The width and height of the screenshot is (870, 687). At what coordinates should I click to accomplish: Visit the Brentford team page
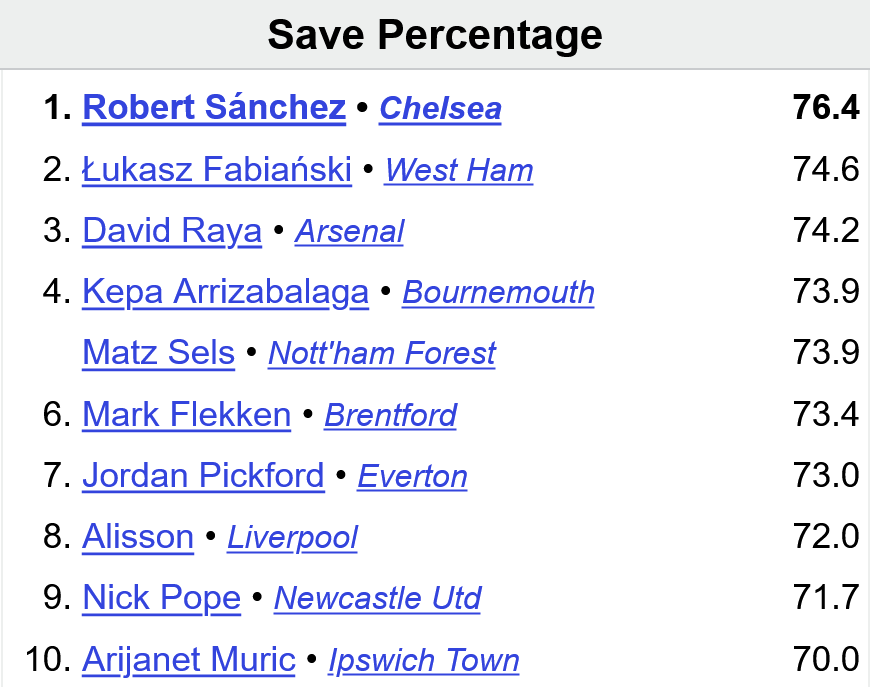pyautogui.click(x=391, y=415)
